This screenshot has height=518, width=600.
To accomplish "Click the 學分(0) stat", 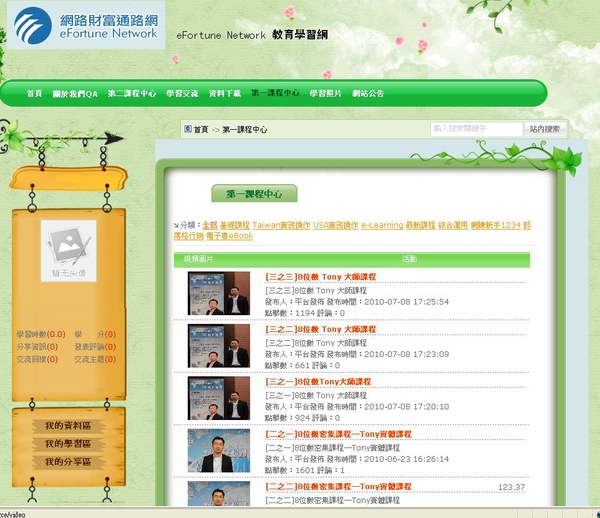I will (x=95, y=334).
